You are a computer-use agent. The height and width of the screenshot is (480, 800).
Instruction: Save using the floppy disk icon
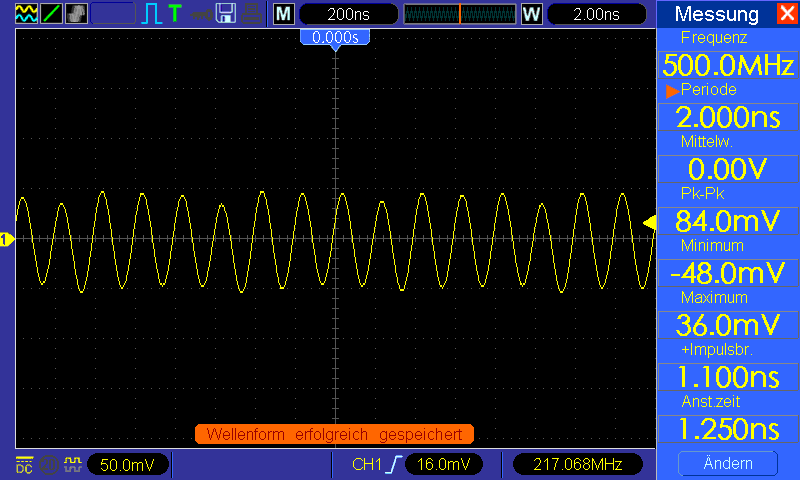[x=226, y=14]
